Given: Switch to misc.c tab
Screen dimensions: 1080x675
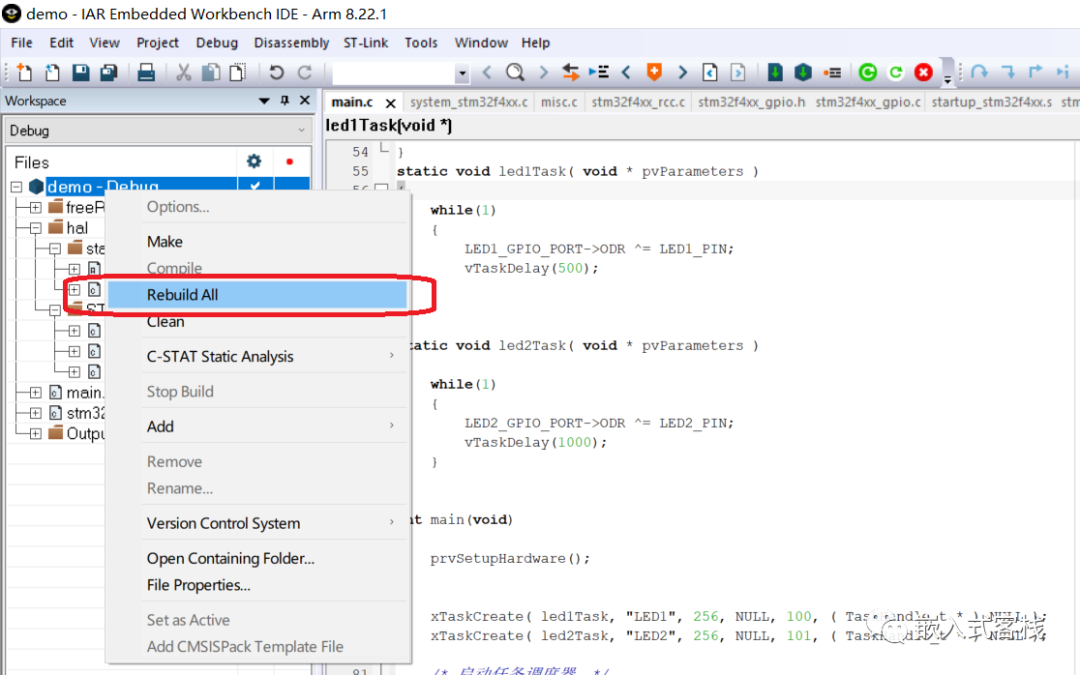Looking at the screenshot, I should pyautogui.click(x=559, y=102).
